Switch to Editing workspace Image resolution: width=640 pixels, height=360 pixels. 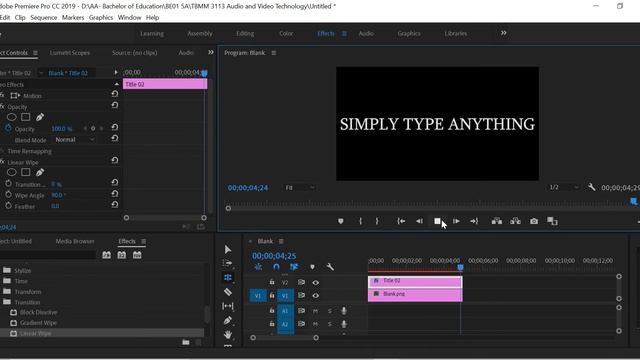245,33
